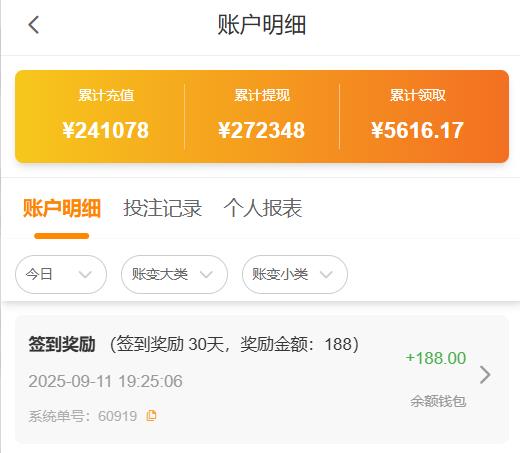Click the 签到奖励 entry title

coord(62,344)
